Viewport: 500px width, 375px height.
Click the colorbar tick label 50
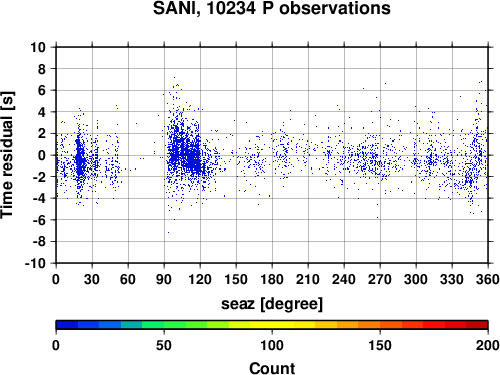164,345
